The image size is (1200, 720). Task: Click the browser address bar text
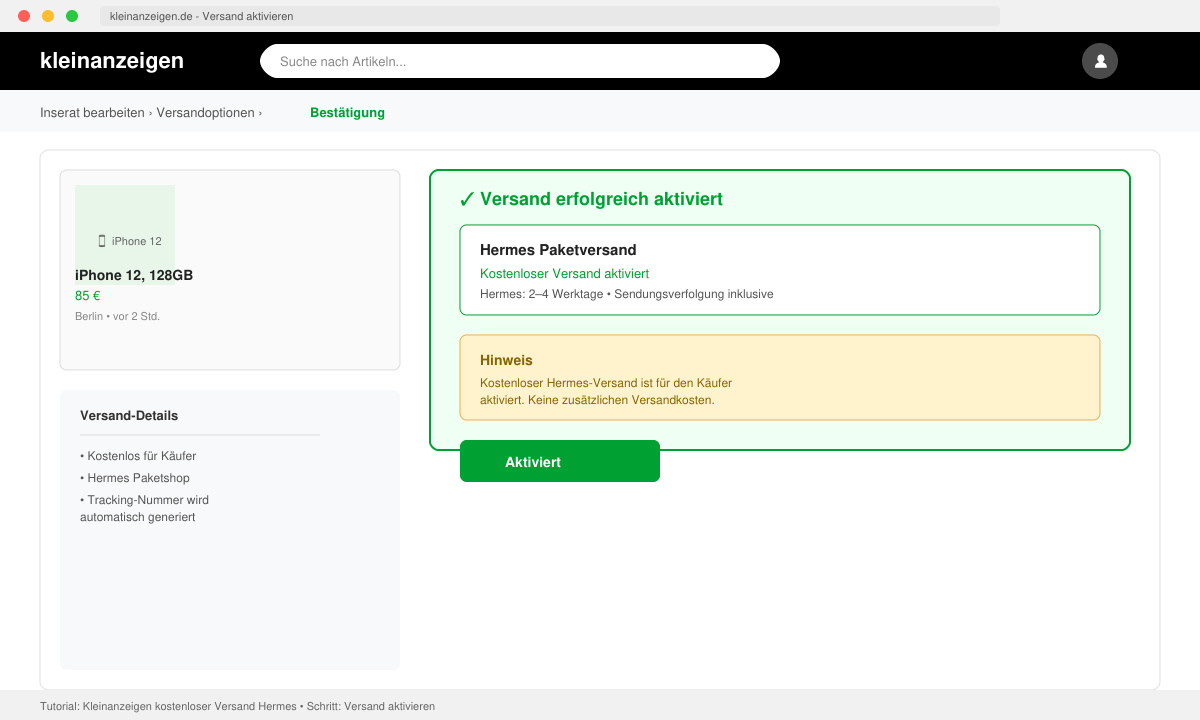pyautogui.click(x=201, y=16)
